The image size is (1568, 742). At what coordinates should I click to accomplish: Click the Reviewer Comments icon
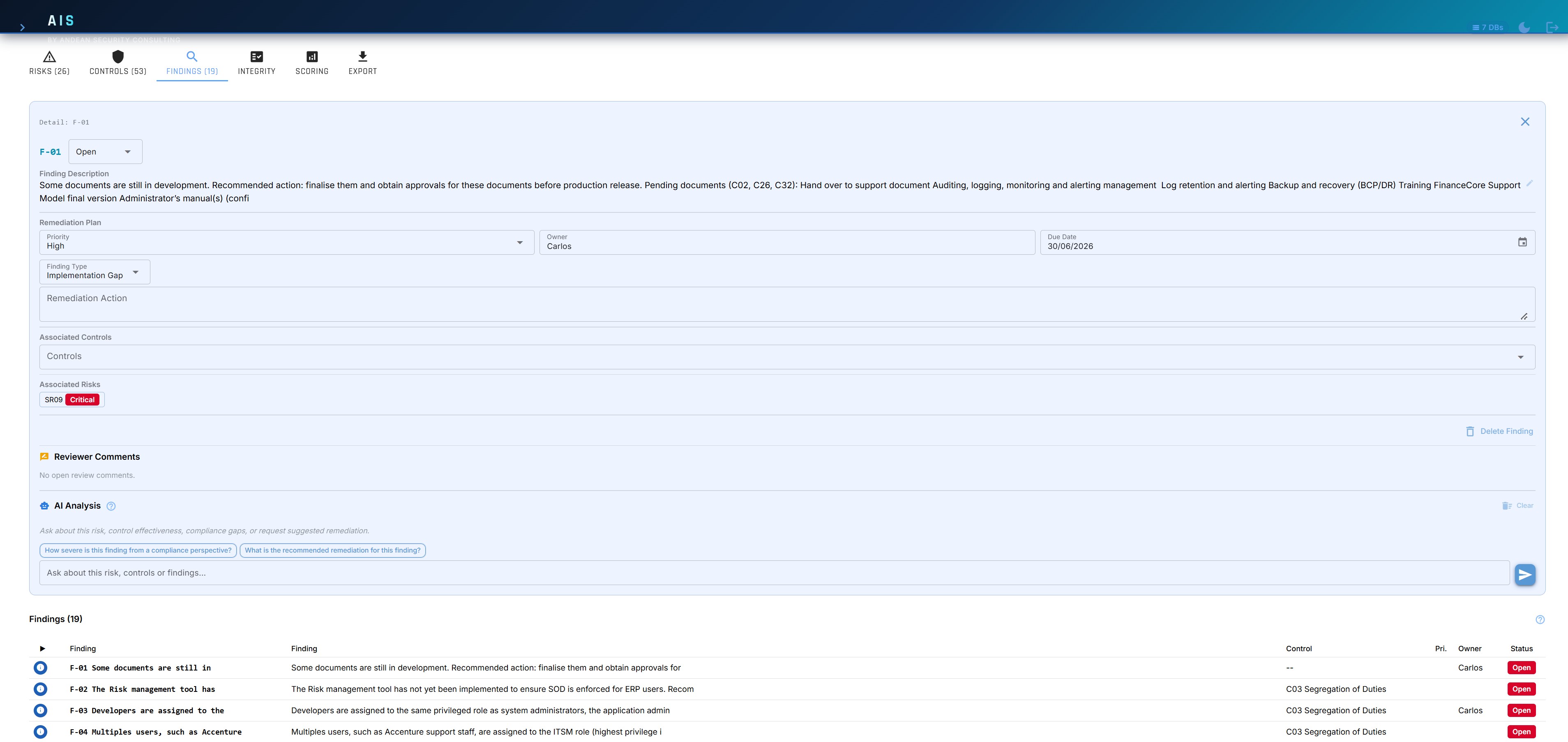(44, 456)
